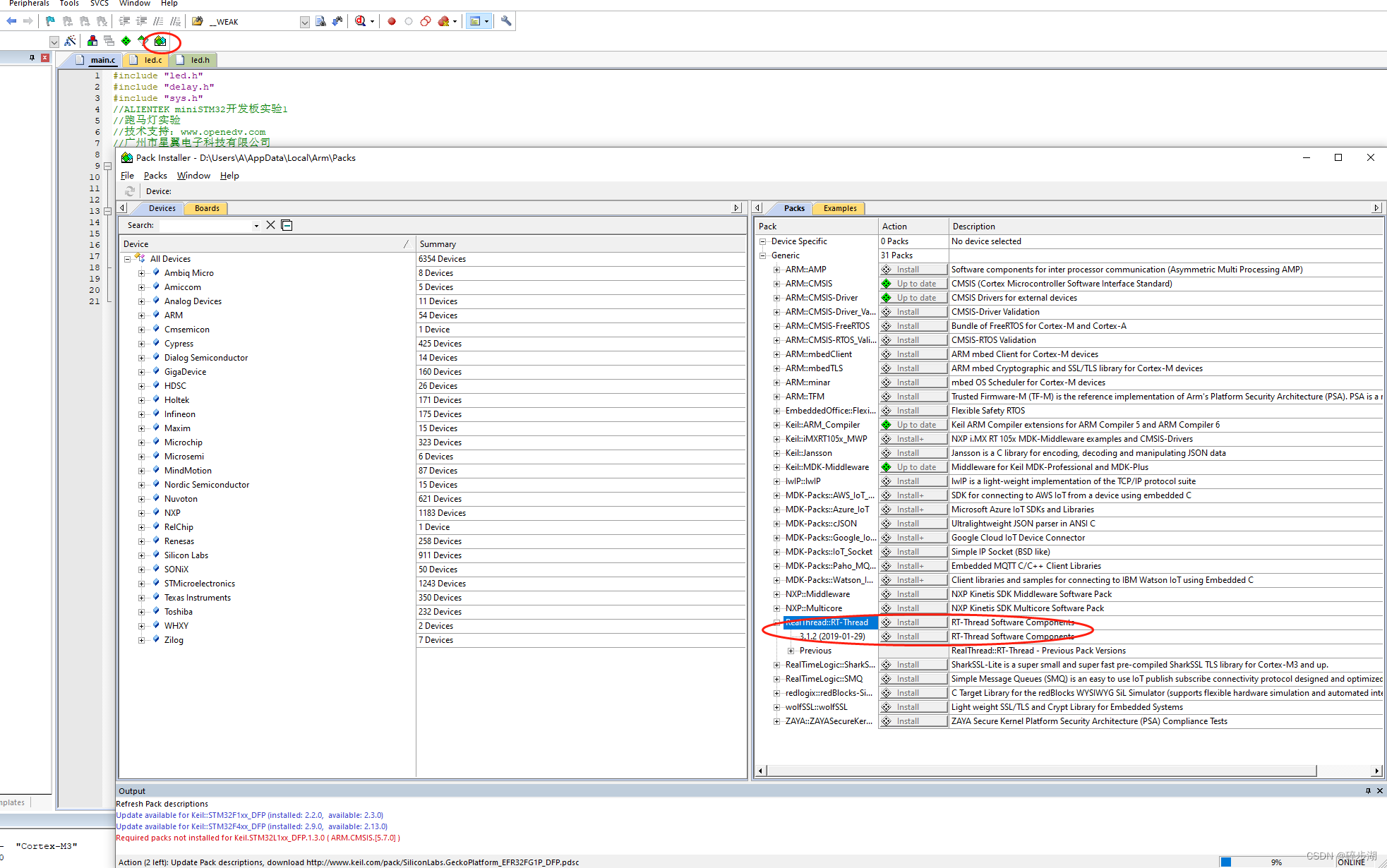Open the Pack Installer toolbar icon
Screen dimensions: 1387x868
pos(160,42)
